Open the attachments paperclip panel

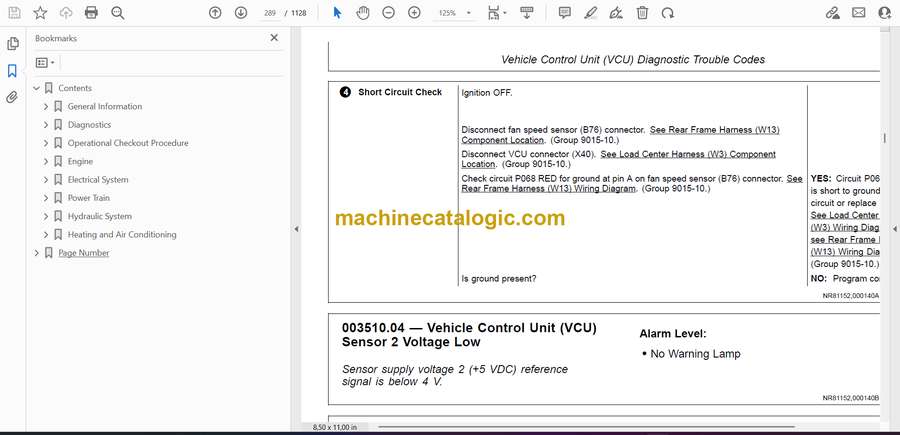coord(12,97)
